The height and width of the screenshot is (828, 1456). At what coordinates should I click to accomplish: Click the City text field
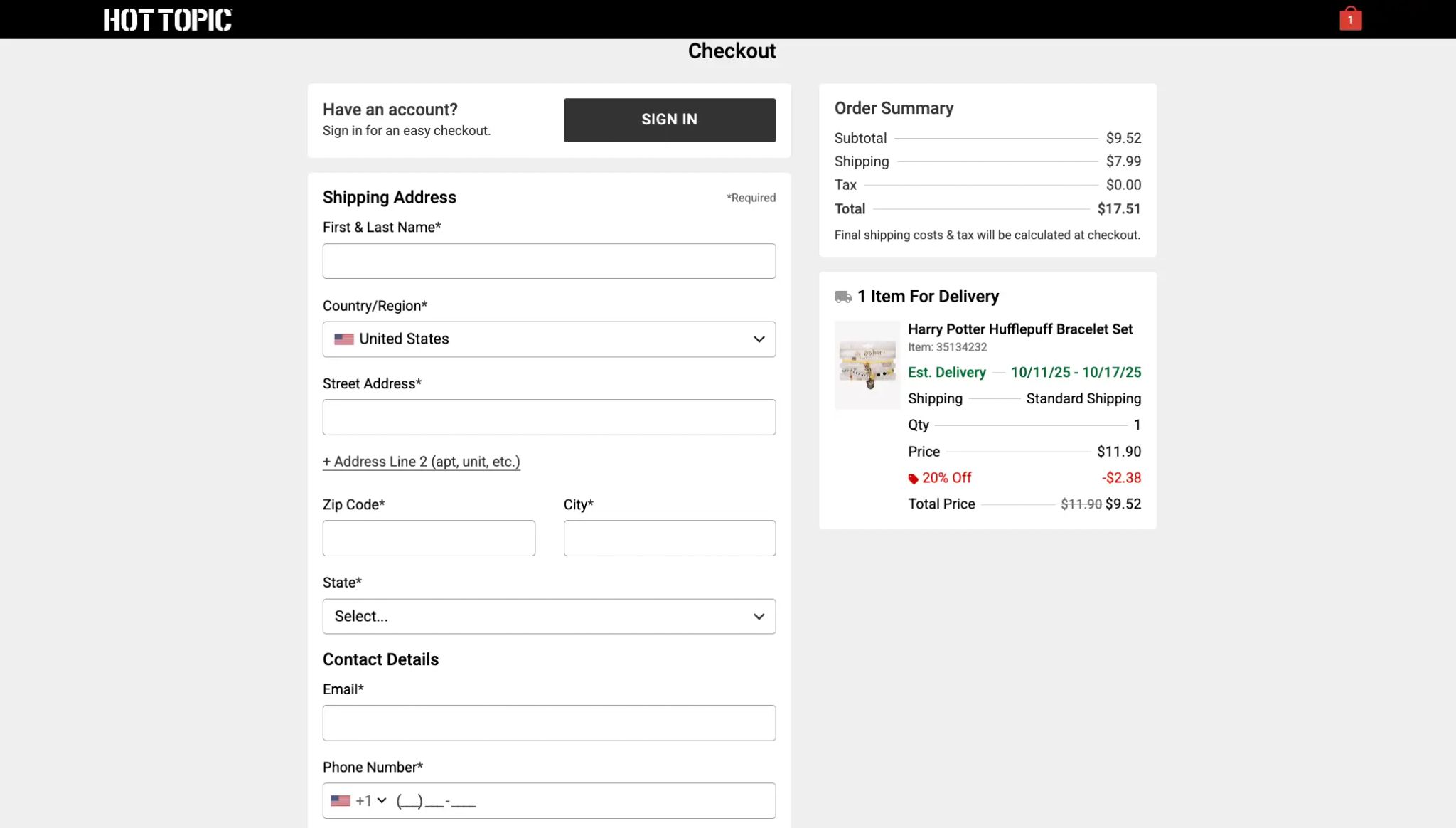click(669, 538)
